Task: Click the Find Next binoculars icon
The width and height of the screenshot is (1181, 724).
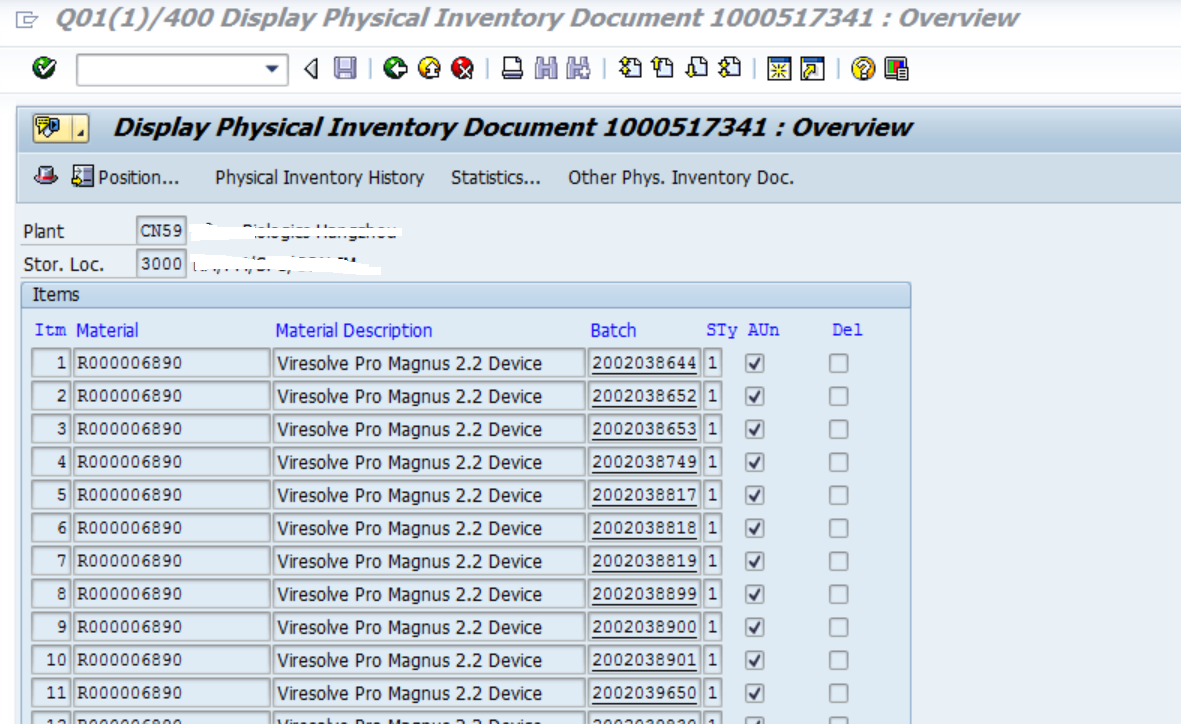Action: pos(578,69)
